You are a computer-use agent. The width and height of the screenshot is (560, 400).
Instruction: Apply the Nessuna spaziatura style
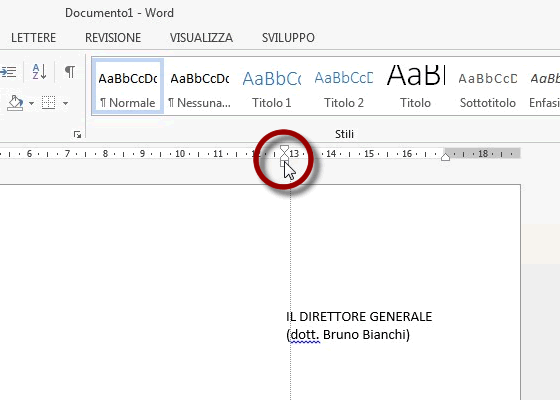pyautogui.click(x=200, y=86)
